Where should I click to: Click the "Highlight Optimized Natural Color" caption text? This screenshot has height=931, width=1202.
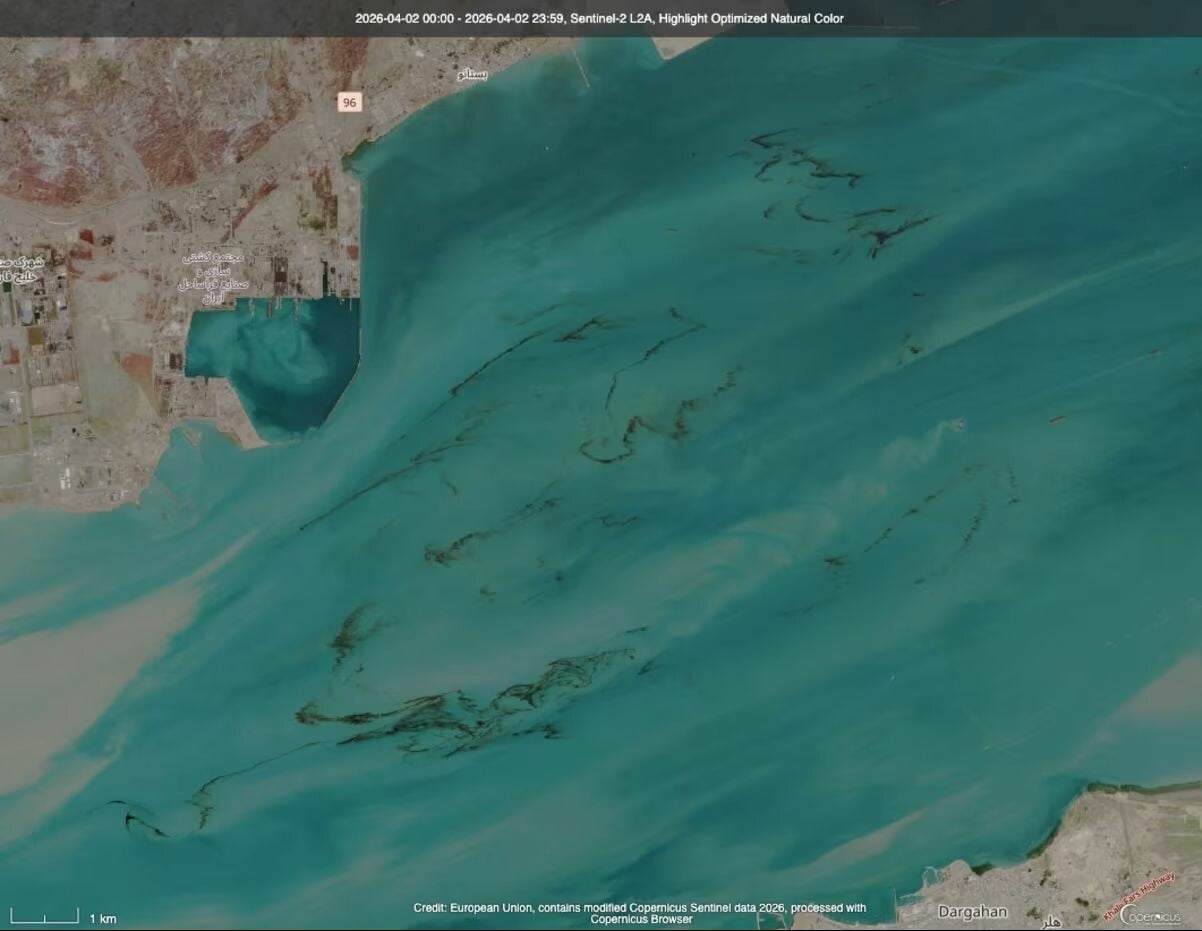pos(751,18)
